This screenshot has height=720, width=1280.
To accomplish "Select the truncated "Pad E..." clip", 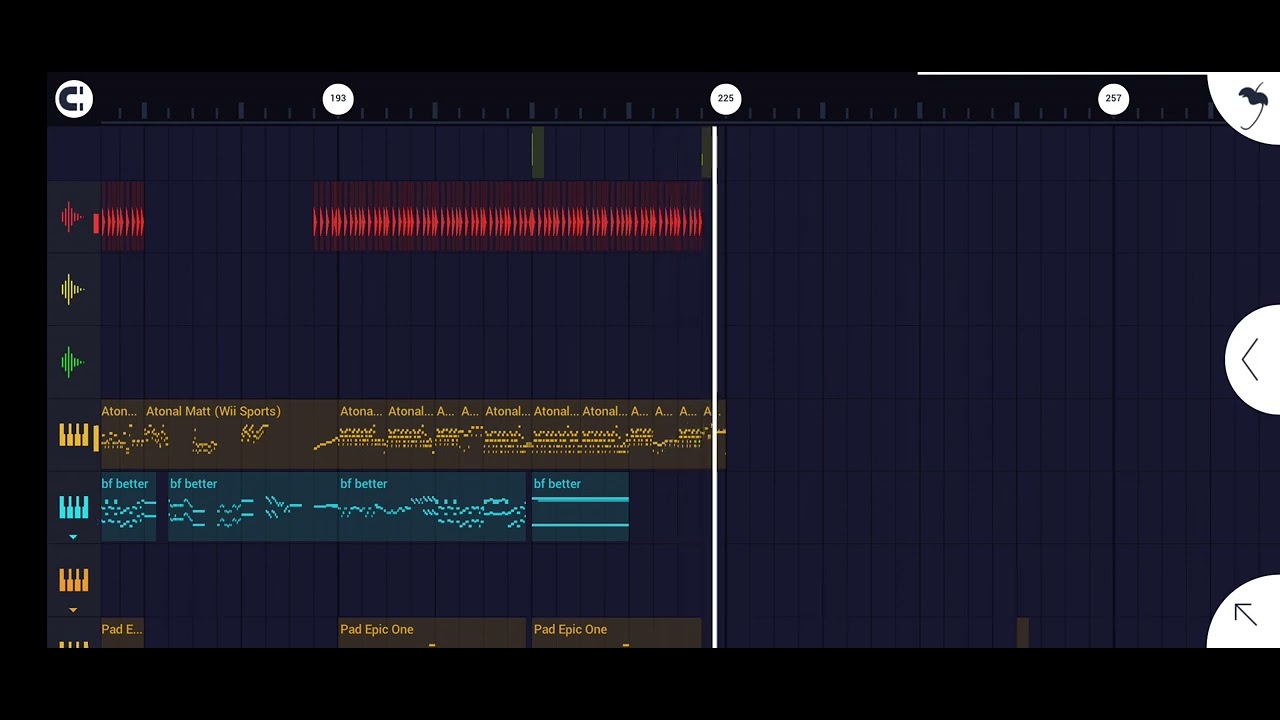I will [x=122, y=633].
